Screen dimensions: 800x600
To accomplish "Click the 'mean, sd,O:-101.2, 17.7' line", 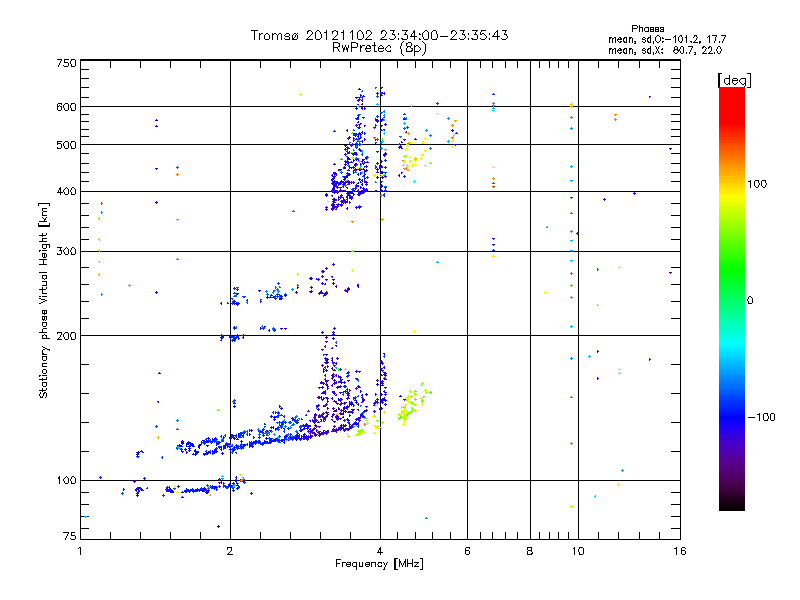I will [667, 39].
